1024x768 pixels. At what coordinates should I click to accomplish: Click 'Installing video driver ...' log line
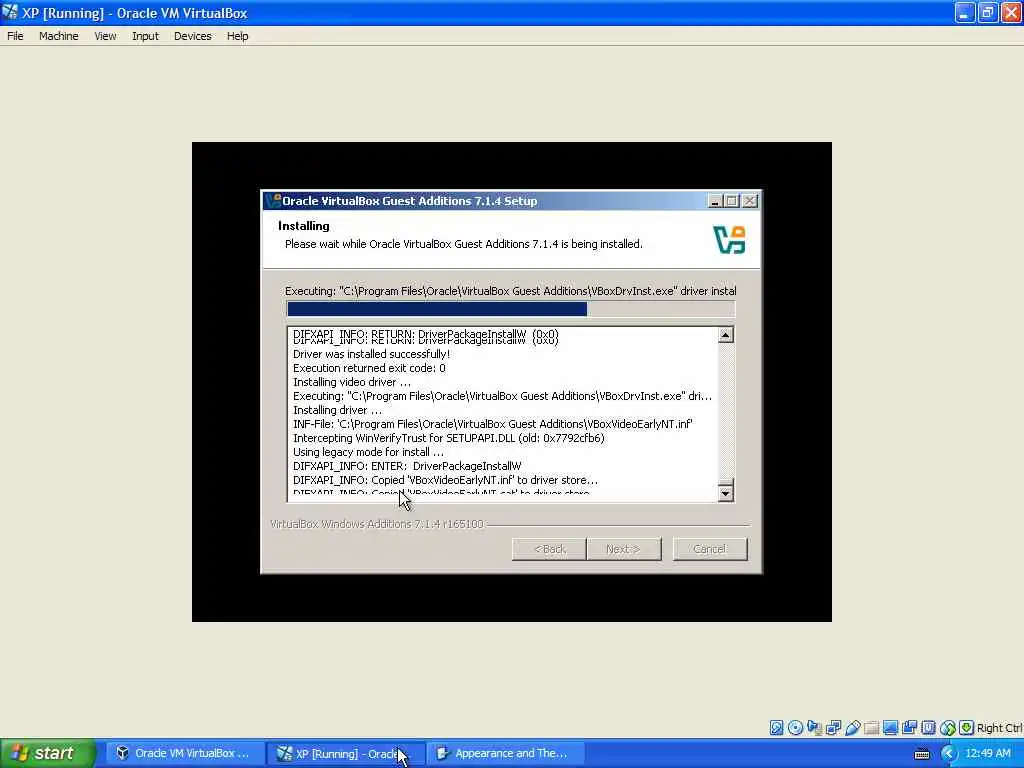[352, 382]
